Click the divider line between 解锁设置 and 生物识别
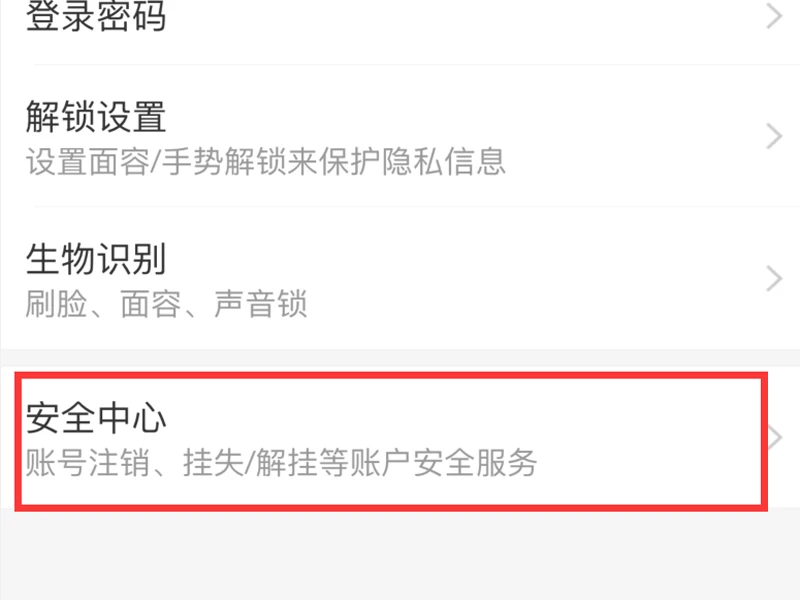Screen dimensions: 800x600 pos(417,207)
